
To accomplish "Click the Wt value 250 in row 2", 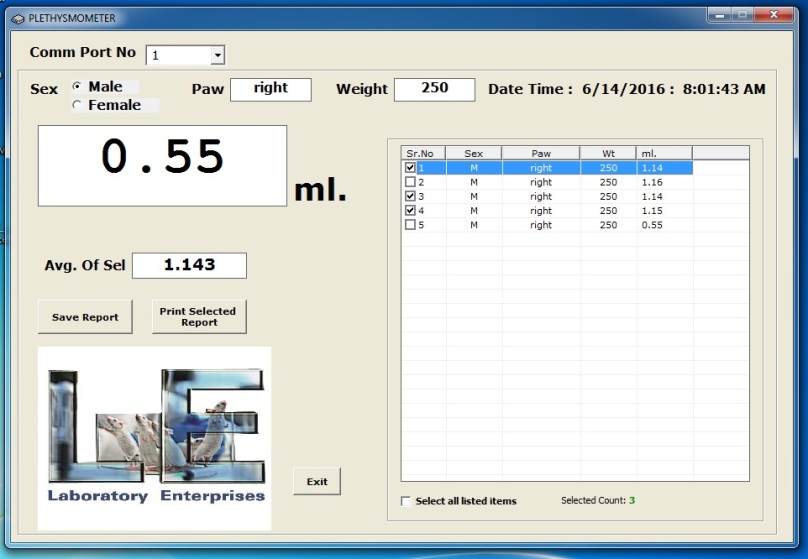I will pos(608,182).
